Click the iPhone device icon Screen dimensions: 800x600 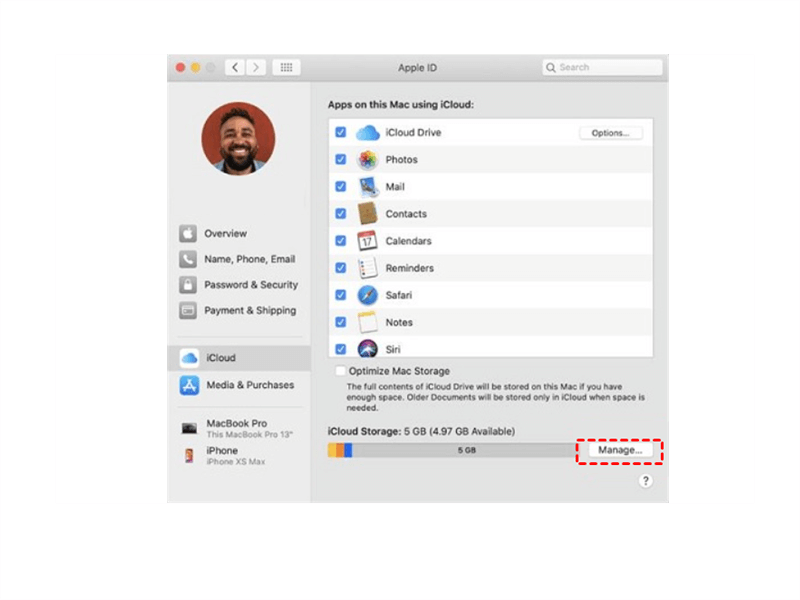tap(189, 455)
